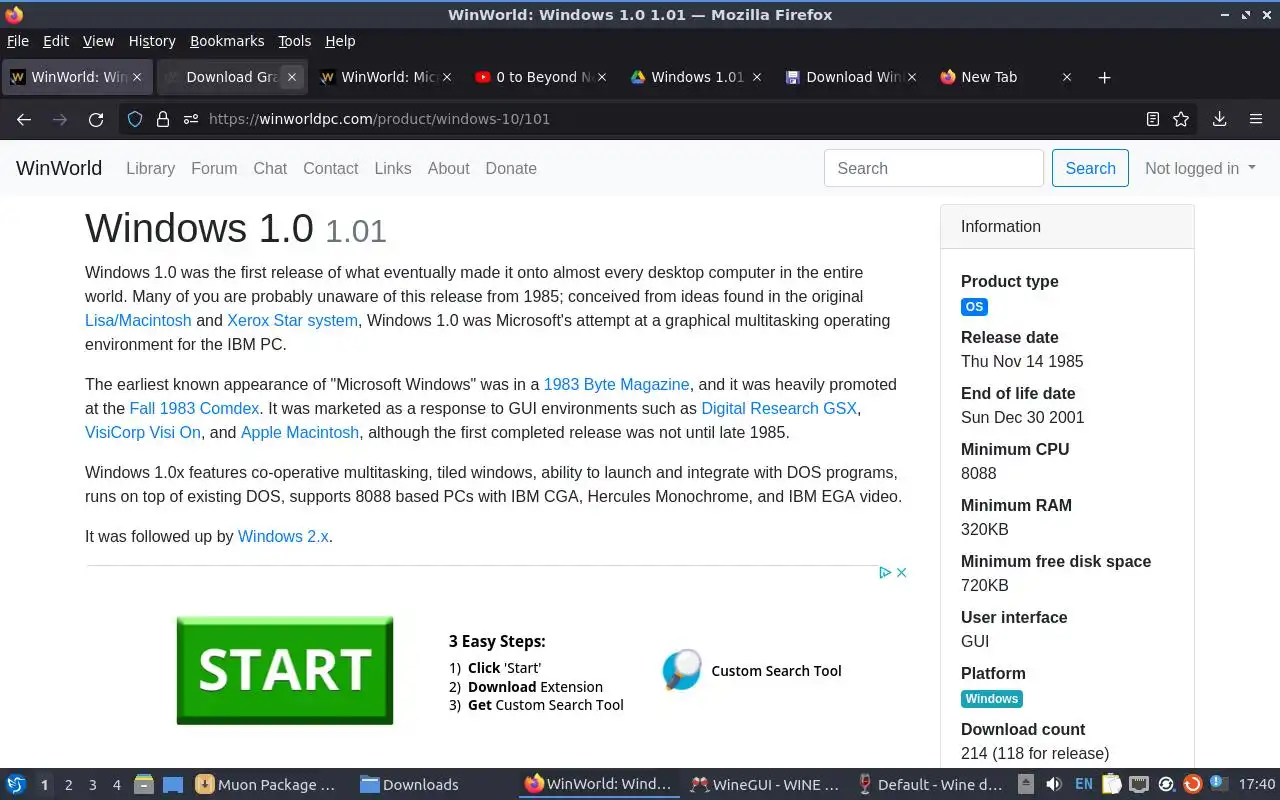Switch to the Windows 1.01 Drive tab
Screen dimensions: 1280x800
pos(695,77)
